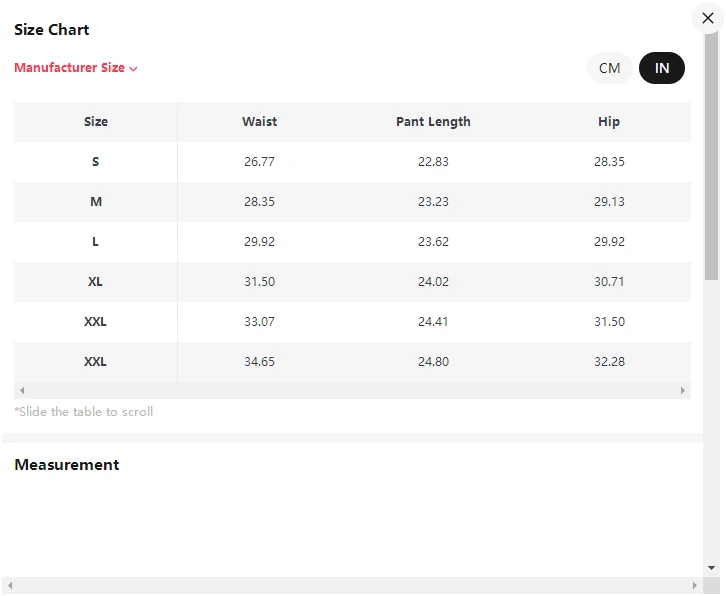Image resolution: width=726 pixels, height=596 pixels.
Task: Click waist value 34.65
Action: click(x=259, y=361)
